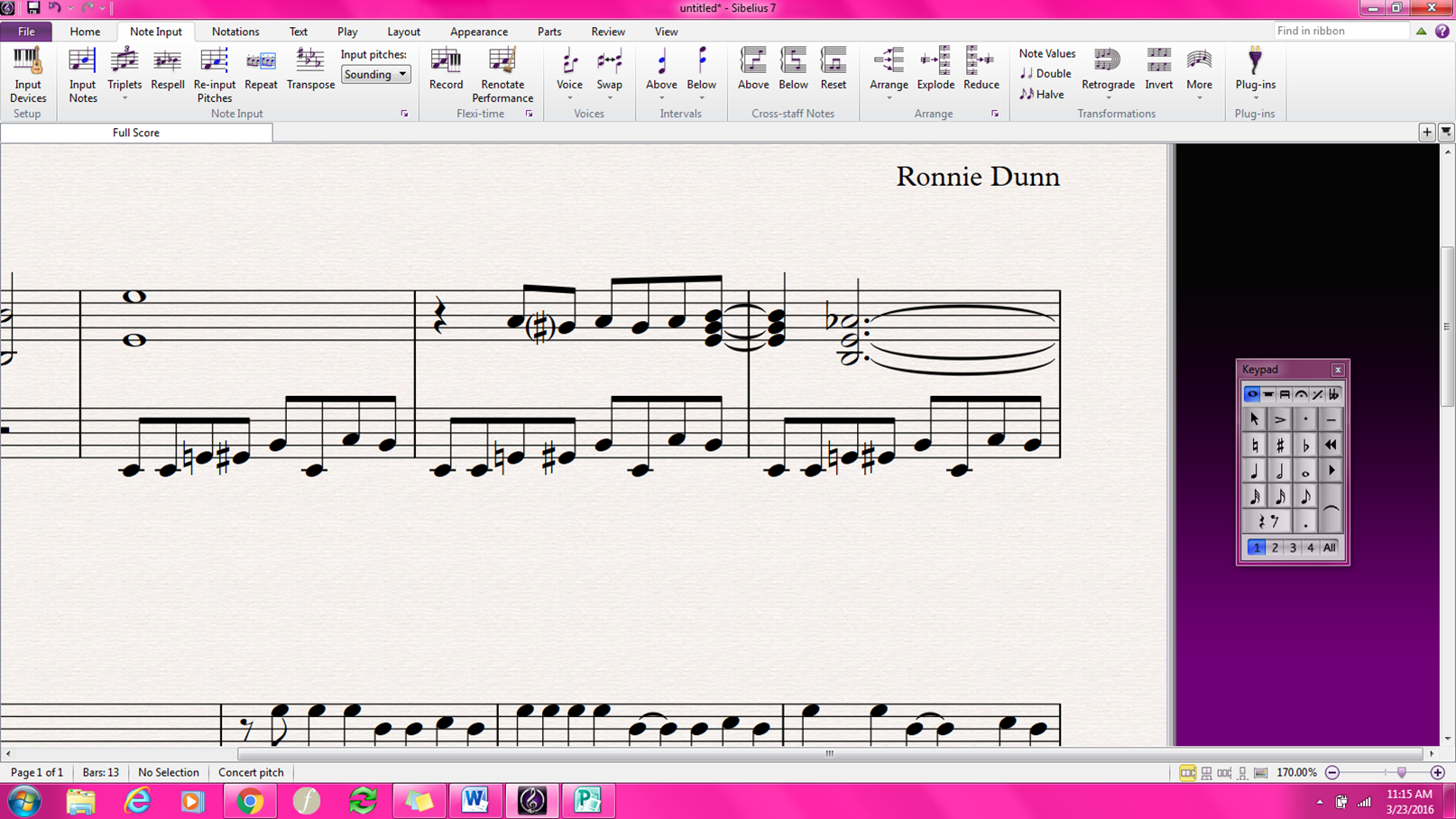Open the Layout ribbon tab
Image resolution: width=1456 pixels, height=819 pixels.
(403, 32)
